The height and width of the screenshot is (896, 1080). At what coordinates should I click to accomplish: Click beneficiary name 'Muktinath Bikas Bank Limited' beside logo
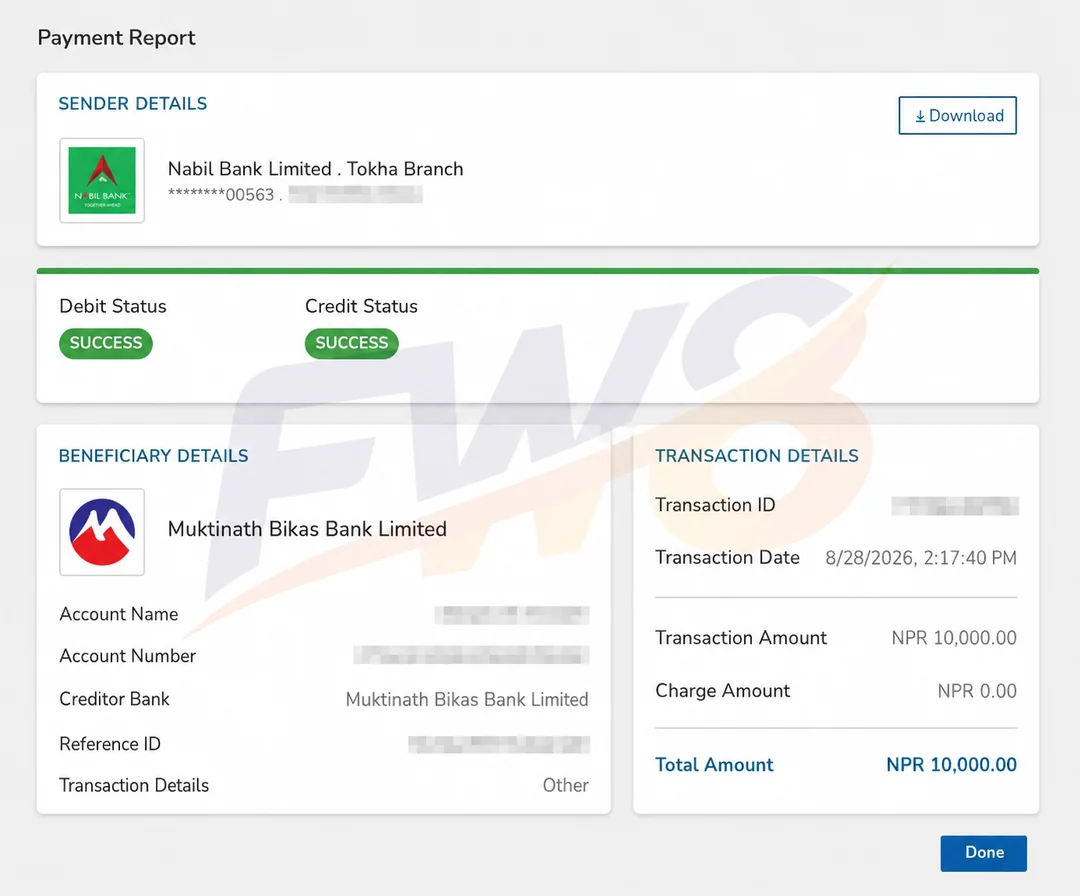[x=307, y=529]
